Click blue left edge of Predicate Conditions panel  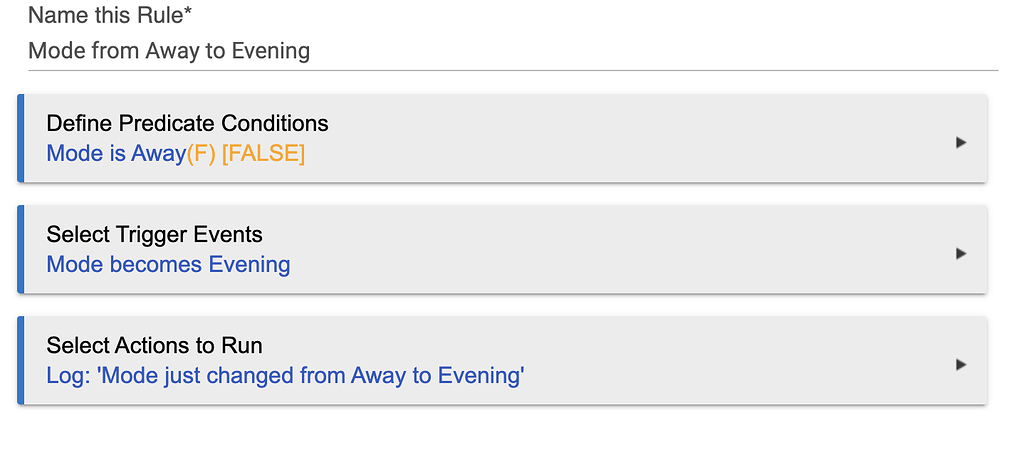(20, 139)
